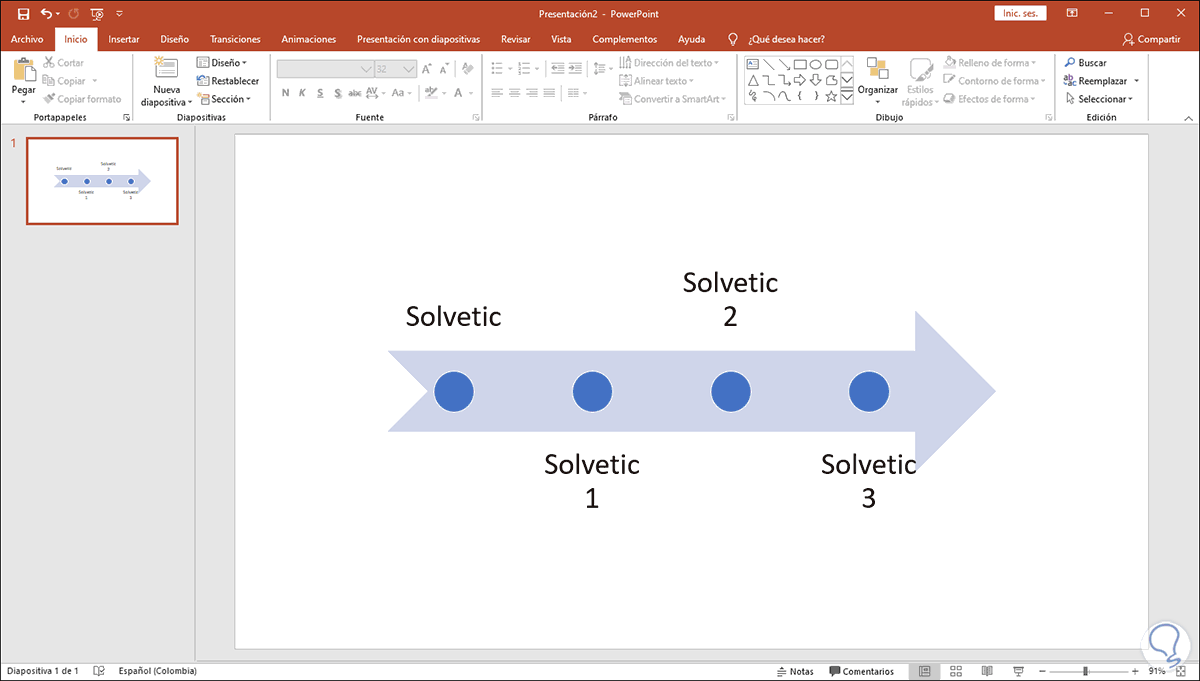Align text left
The image size is (1200, 681).
coord(497,93)
